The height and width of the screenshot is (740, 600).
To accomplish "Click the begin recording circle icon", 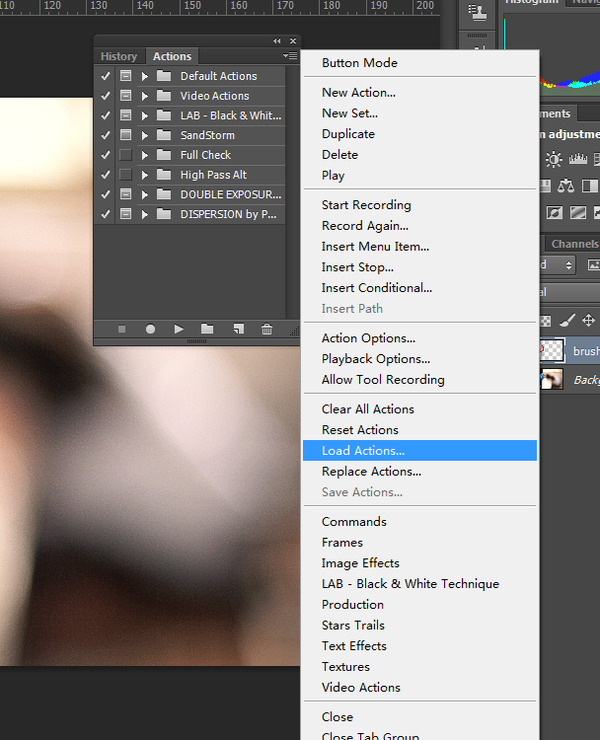I will click(x=150, y=329).
